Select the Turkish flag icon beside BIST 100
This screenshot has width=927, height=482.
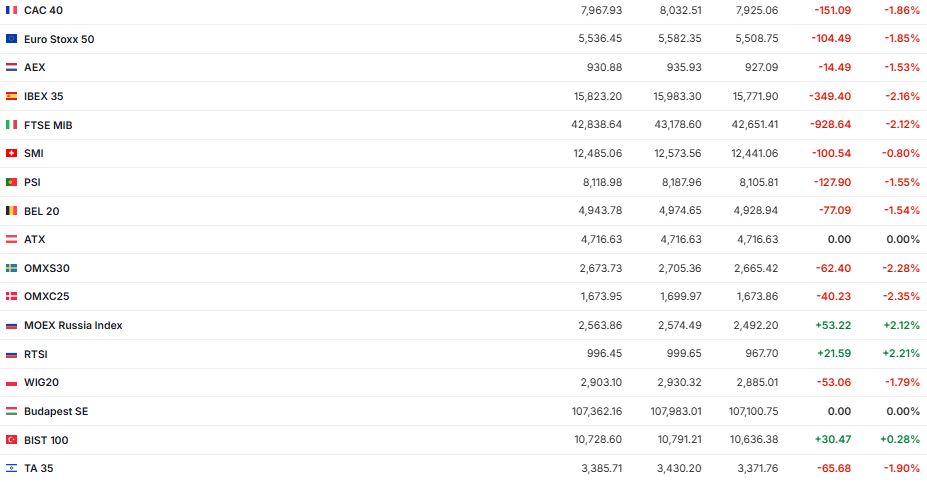click(x=11, y=440)
